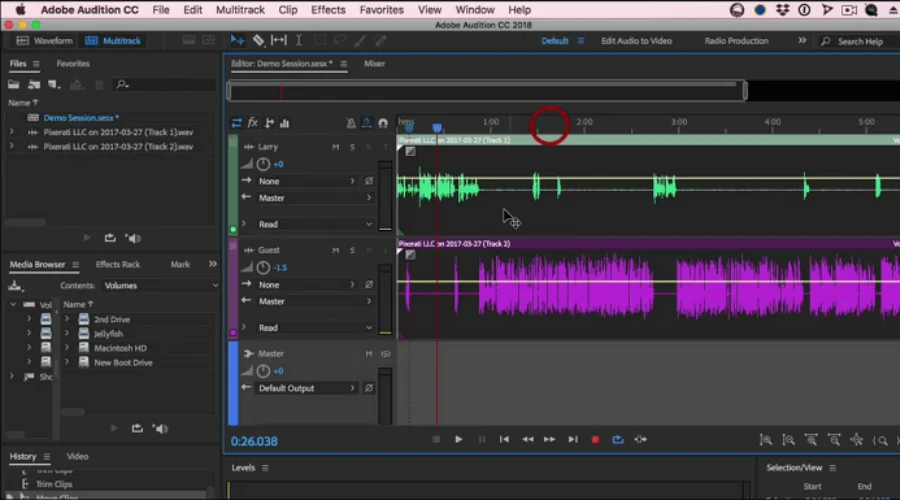Solo the Larry track

pyautogui.click(x=352, y=147)
